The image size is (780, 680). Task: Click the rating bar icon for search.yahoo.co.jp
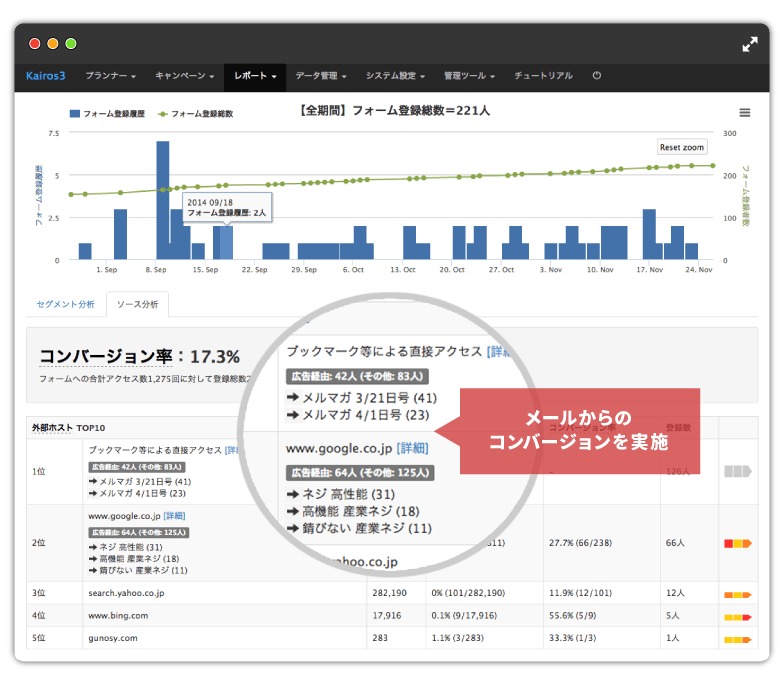click(x=736, y=593)
